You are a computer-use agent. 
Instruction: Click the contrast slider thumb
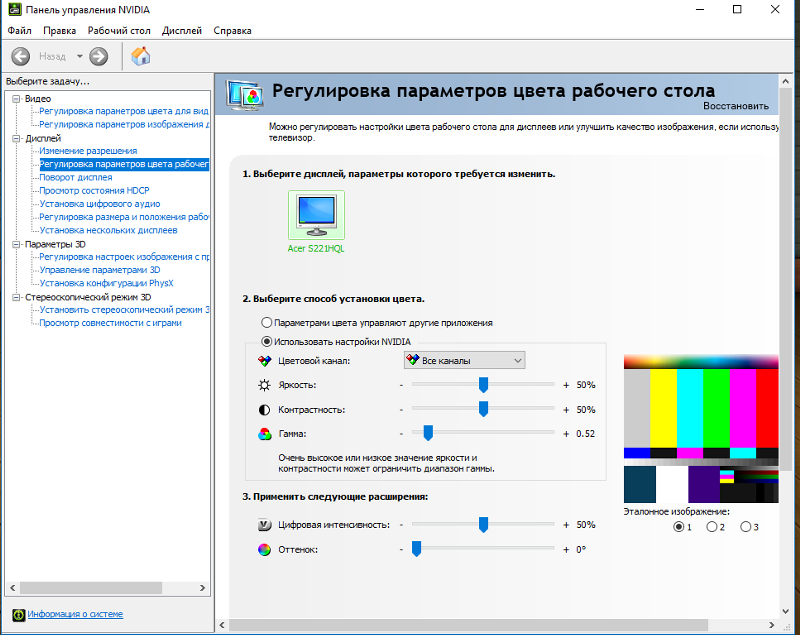[483, 409]
